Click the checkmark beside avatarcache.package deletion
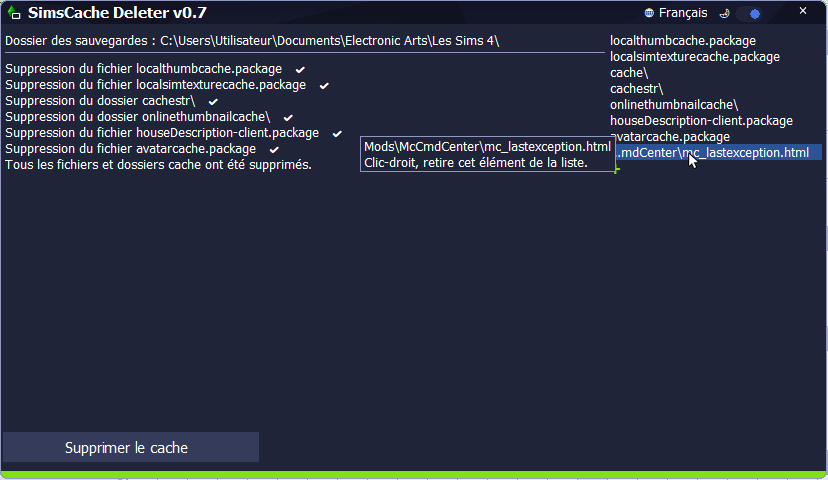828x480 pixels. 274,149
